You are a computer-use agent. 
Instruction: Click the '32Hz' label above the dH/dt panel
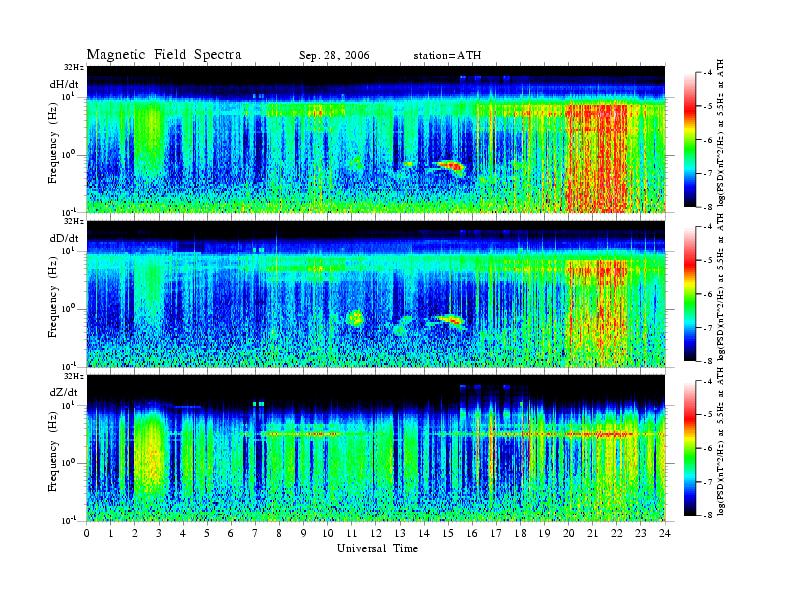pyautogui.click(x=74, y=67)
